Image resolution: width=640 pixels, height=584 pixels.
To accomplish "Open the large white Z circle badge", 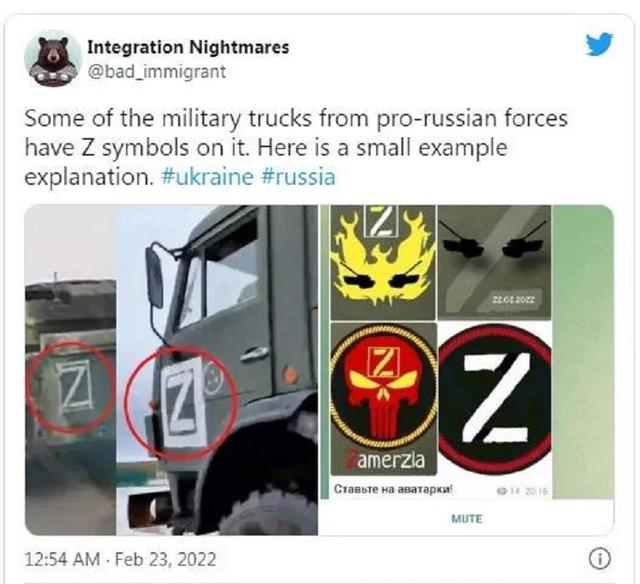I will [495, 399].
